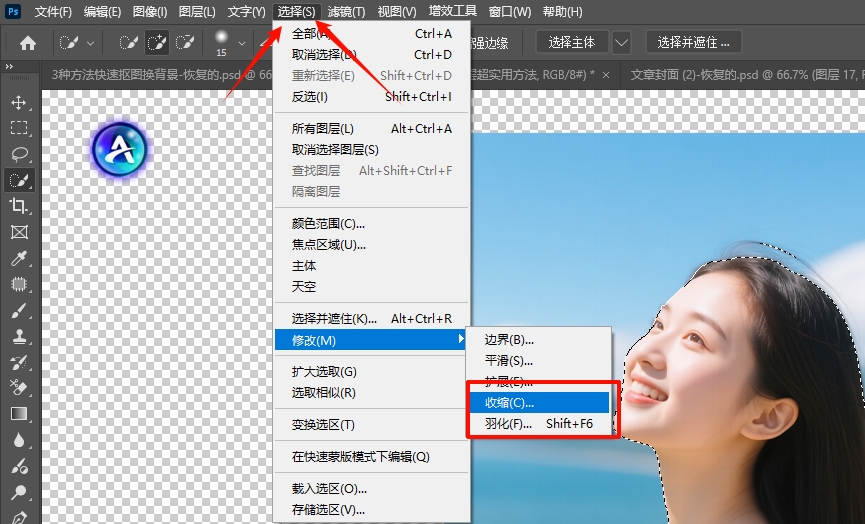Click the 选择主体 button
The width and height of the screenshot is (865, 524).
[572, 43]
